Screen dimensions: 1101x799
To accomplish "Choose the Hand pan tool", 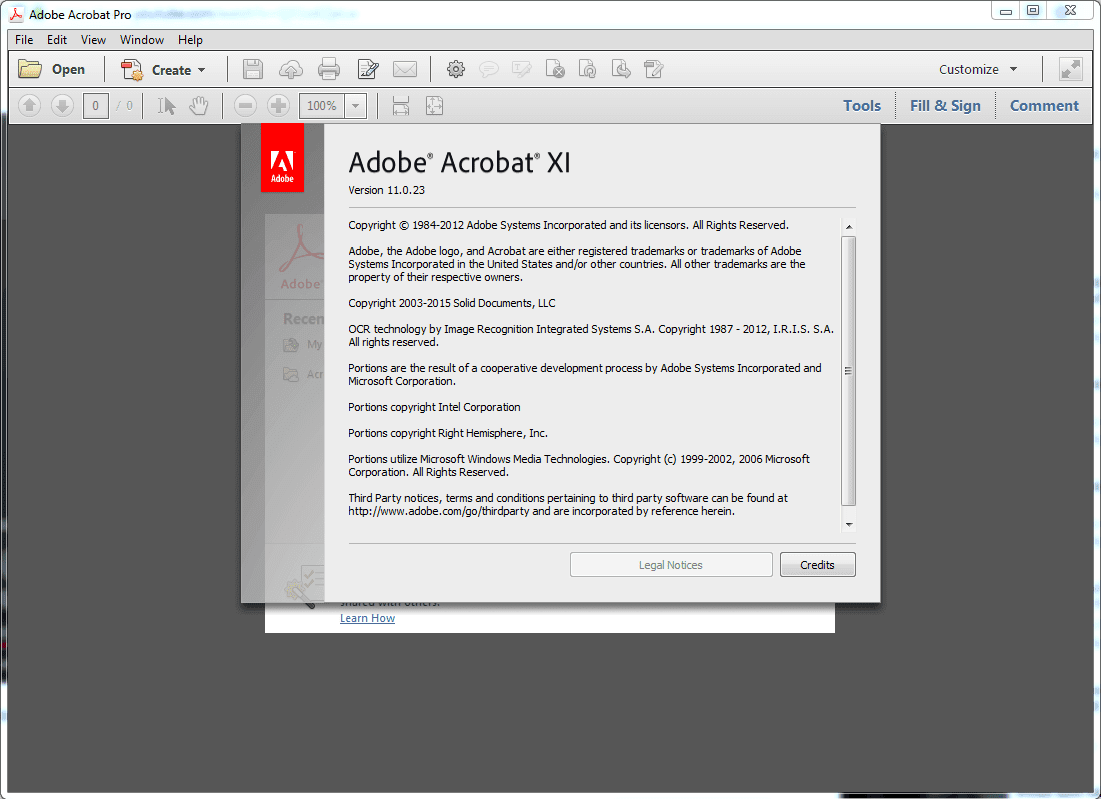I will (199, 106).
